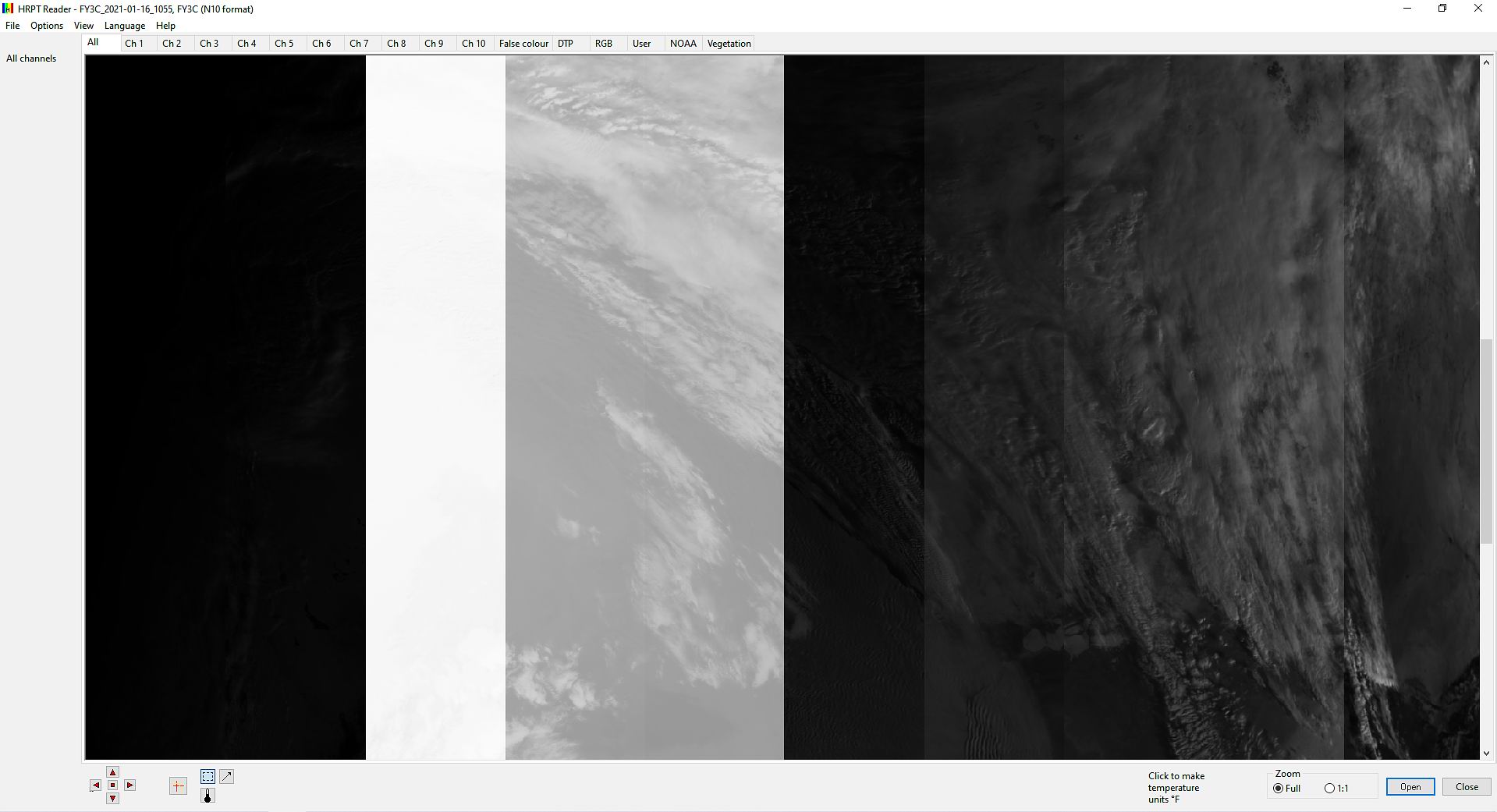Minimize the HRPT Reader window
This screenshot has width=1497, height=812.
1407,9
